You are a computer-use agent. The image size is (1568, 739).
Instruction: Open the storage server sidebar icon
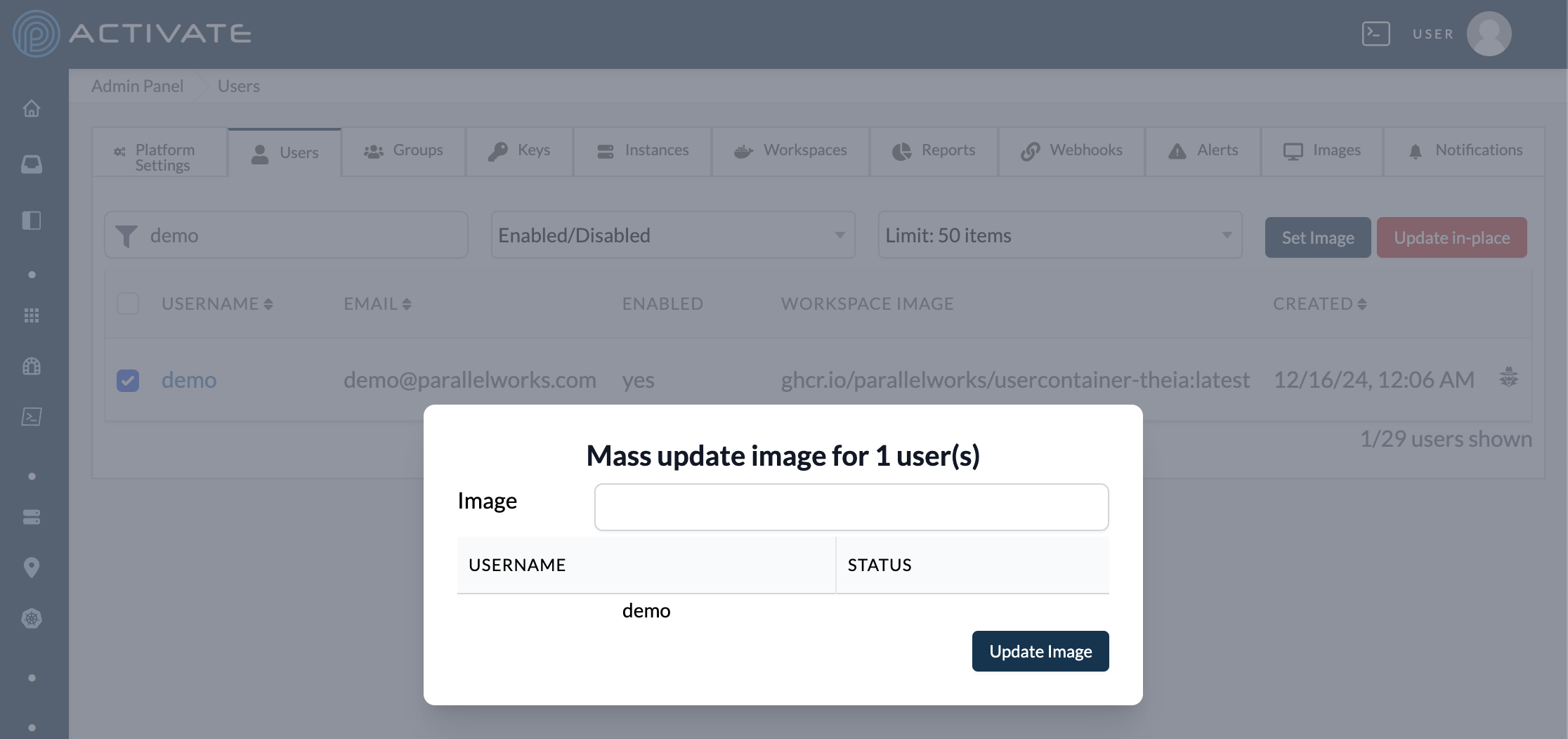point(32,517)
